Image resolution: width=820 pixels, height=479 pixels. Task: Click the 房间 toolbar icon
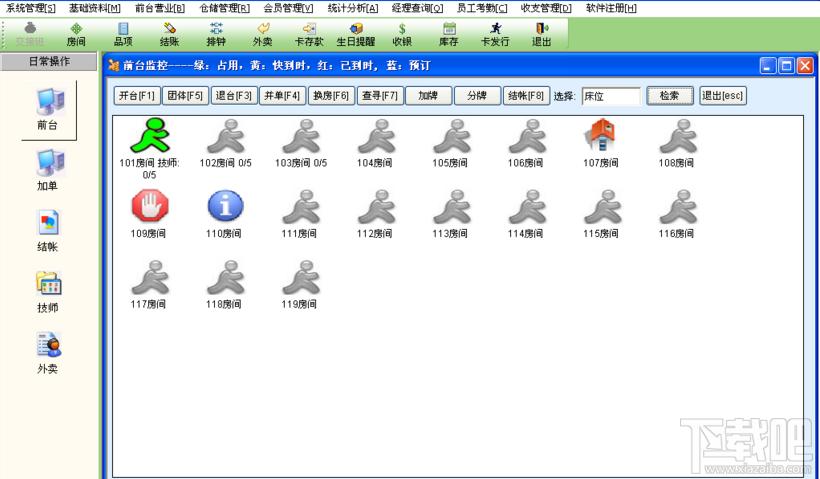click(x=76, y=35)
